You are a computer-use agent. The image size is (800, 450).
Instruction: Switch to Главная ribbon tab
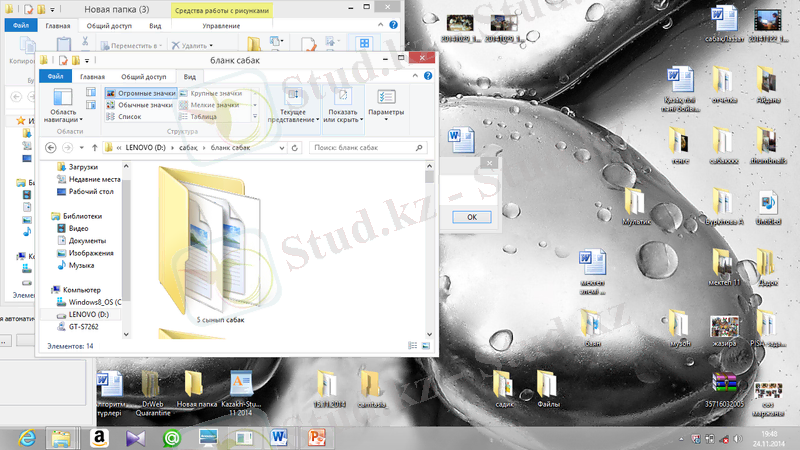click(92, 76)
